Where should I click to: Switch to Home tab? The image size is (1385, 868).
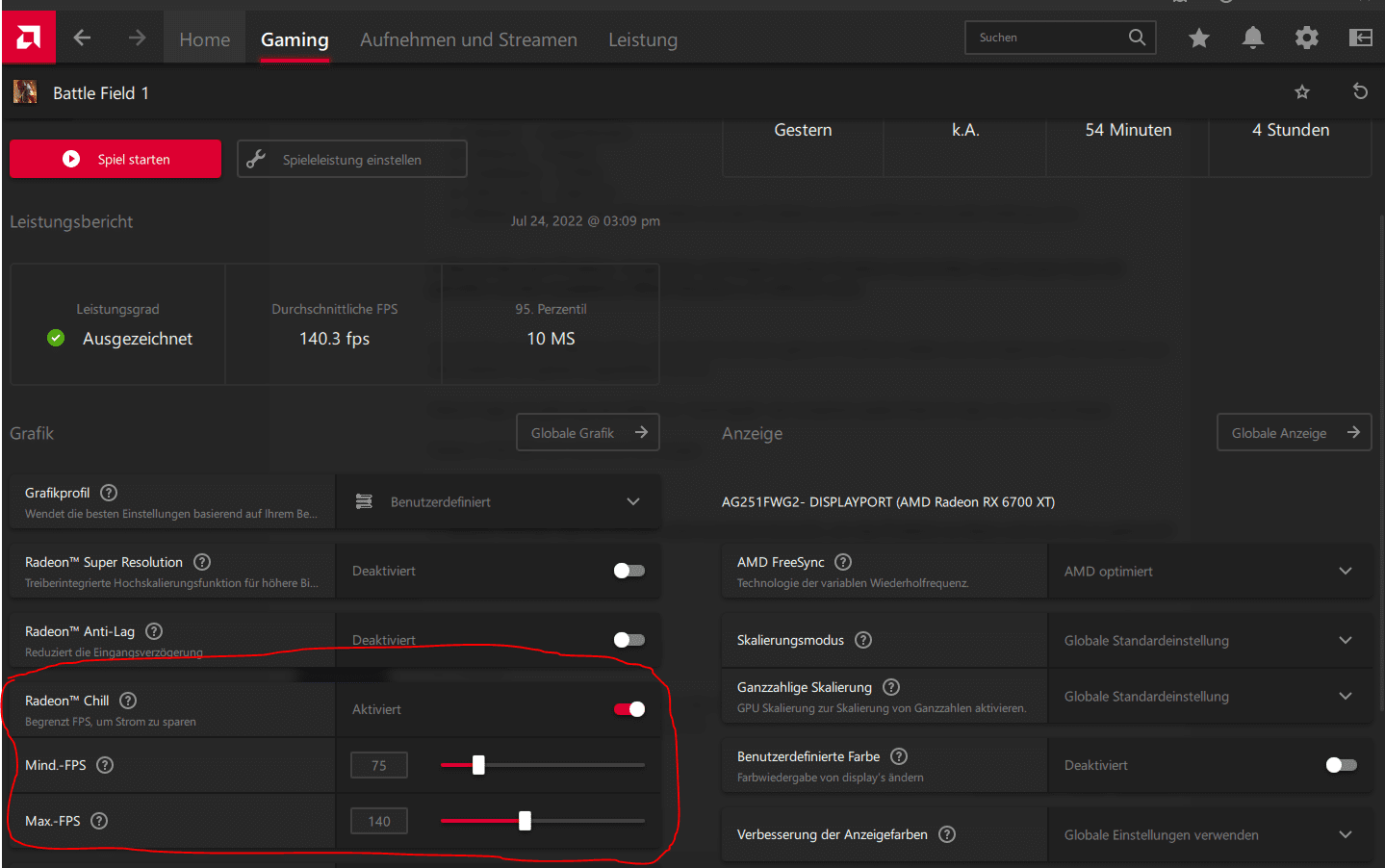pyautogui.click(x=204, y=39)
